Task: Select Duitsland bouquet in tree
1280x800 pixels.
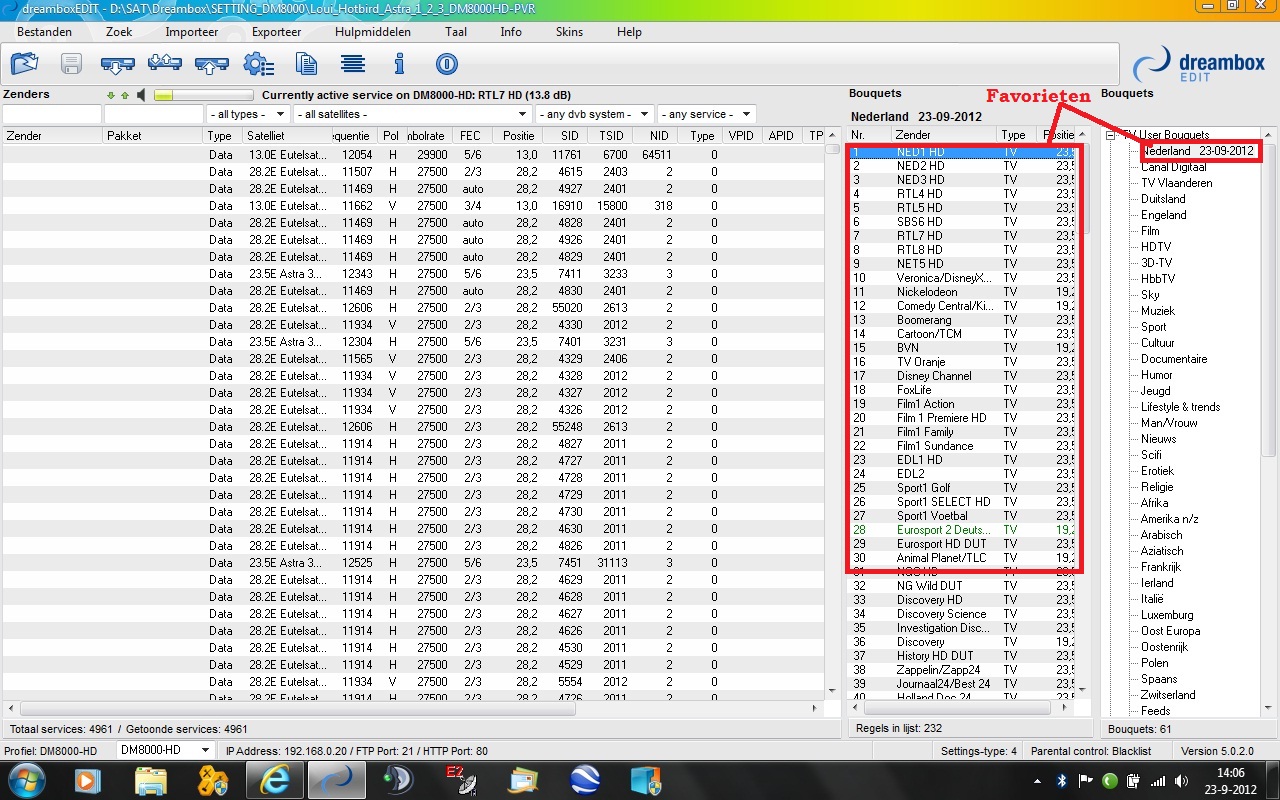Action: pos(1163,199)
